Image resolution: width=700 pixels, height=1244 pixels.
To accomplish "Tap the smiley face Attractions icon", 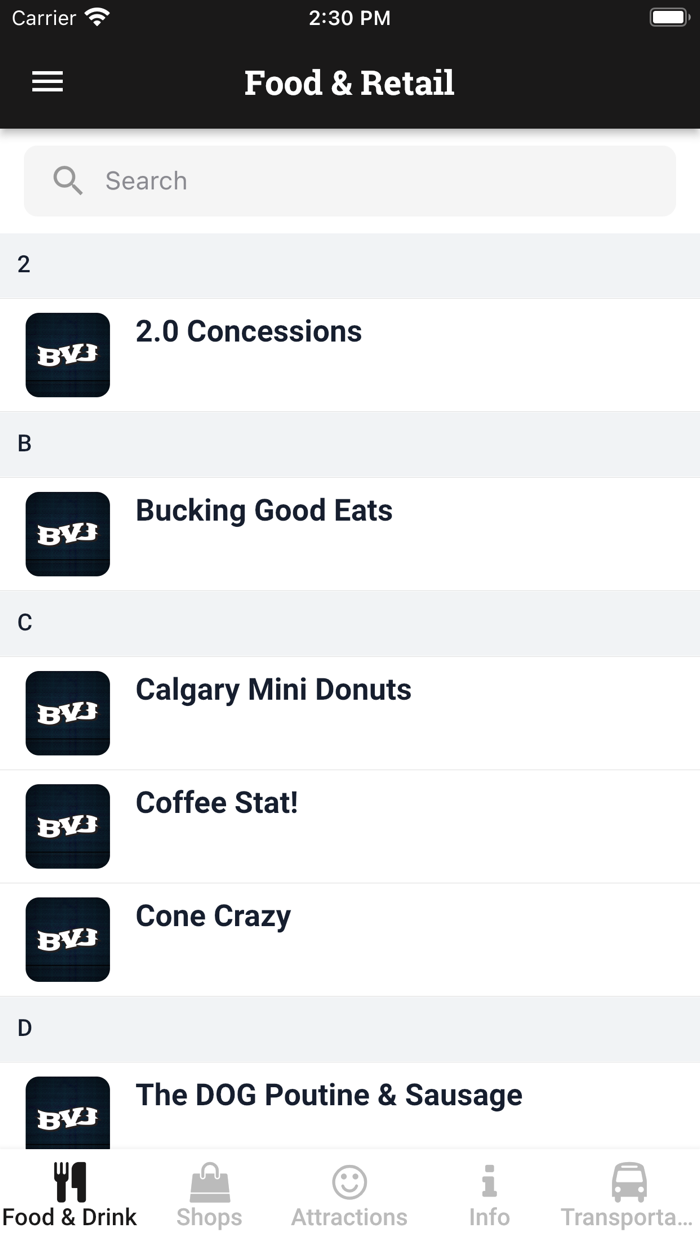I will [349, 1179].
